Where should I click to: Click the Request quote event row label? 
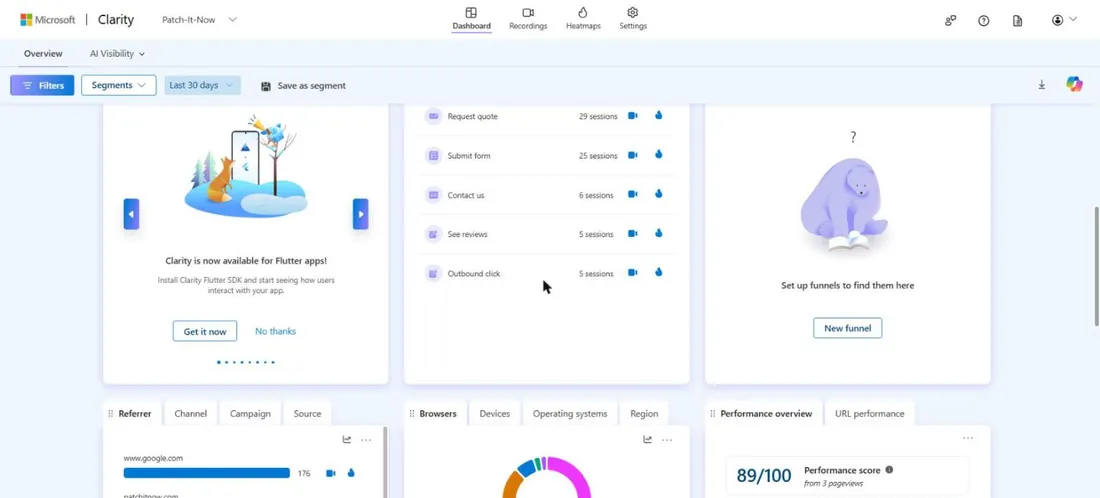[x=472, y=116]
